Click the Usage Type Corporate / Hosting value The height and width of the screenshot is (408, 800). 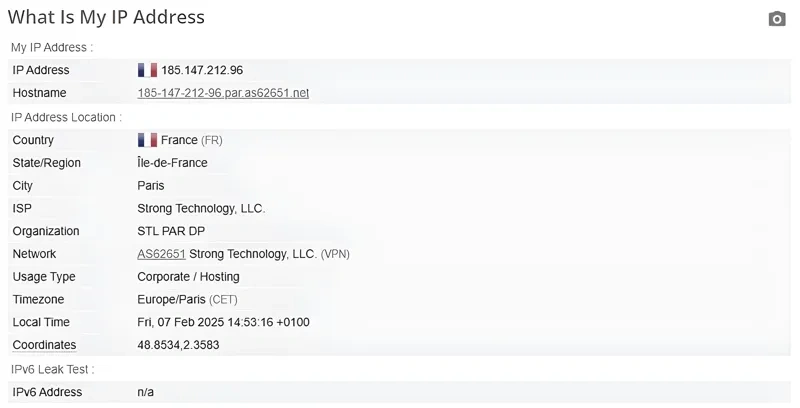click(188, 277)
